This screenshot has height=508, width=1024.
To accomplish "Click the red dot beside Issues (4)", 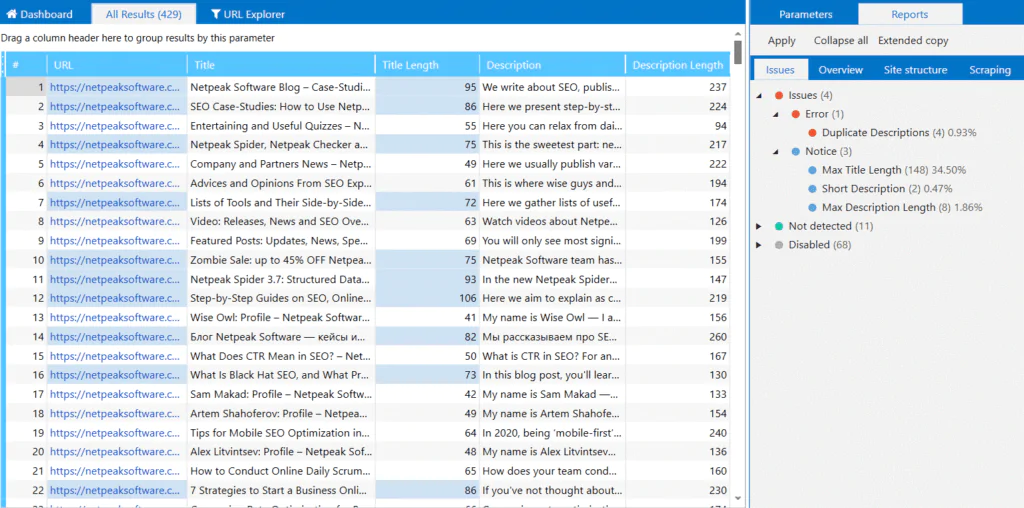I will (778, 95).
